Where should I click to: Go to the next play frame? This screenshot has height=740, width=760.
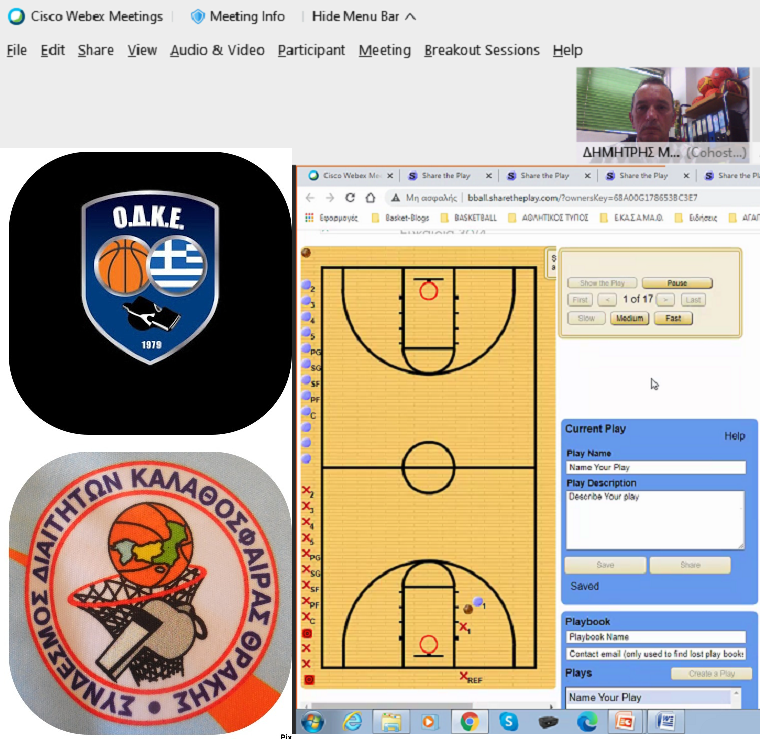click(x=665, y=300)
